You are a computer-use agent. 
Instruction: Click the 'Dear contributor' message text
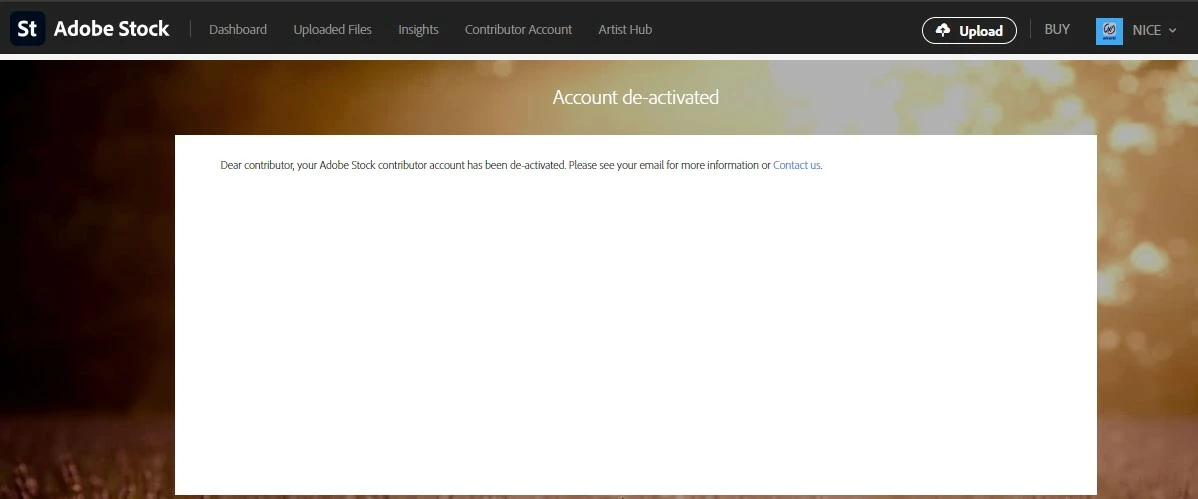pos(521,165)
